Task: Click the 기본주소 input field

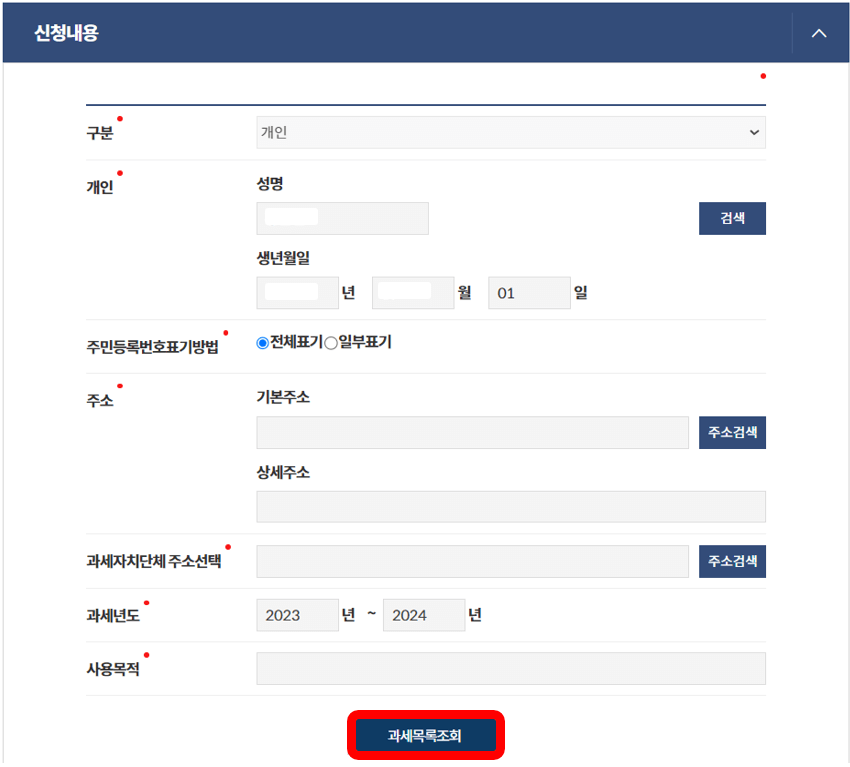Action: pos(472,433)
